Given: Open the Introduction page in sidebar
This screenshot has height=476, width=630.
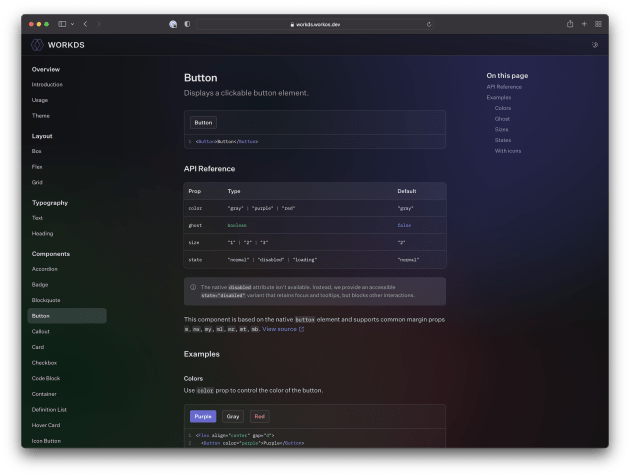Looking at the screenshot, I should pyautogui.click(x=47, y=85).
